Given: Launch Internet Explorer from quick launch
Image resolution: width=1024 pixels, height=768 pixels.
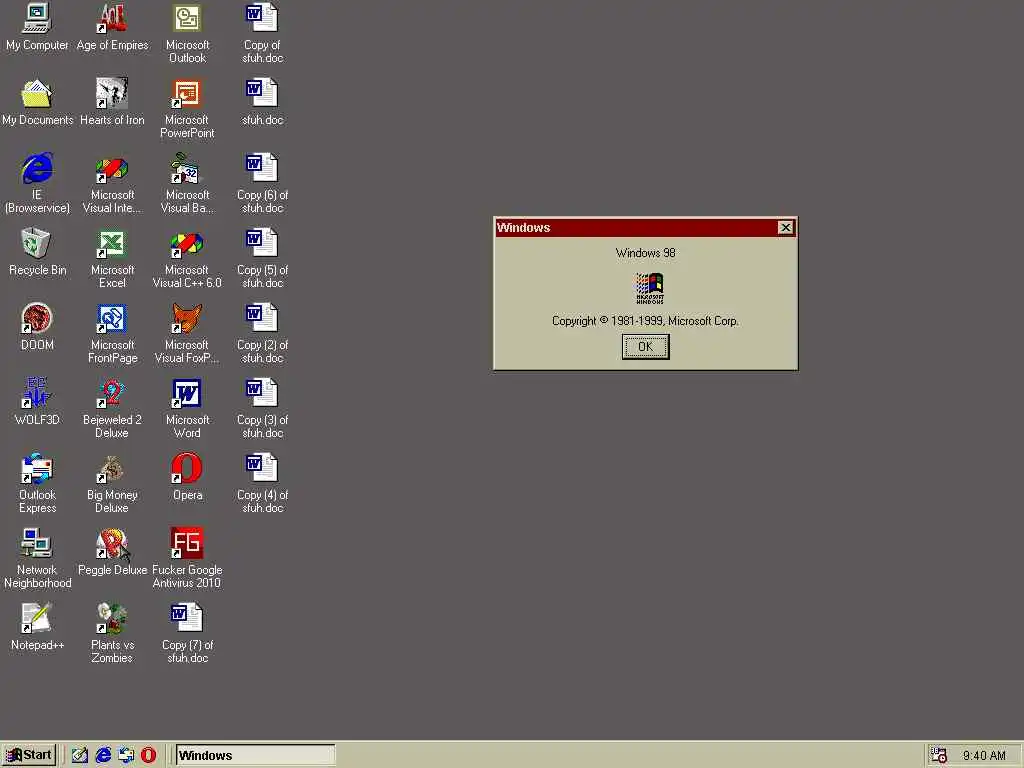Looking at the screenshot, I should tap(103, 755).
